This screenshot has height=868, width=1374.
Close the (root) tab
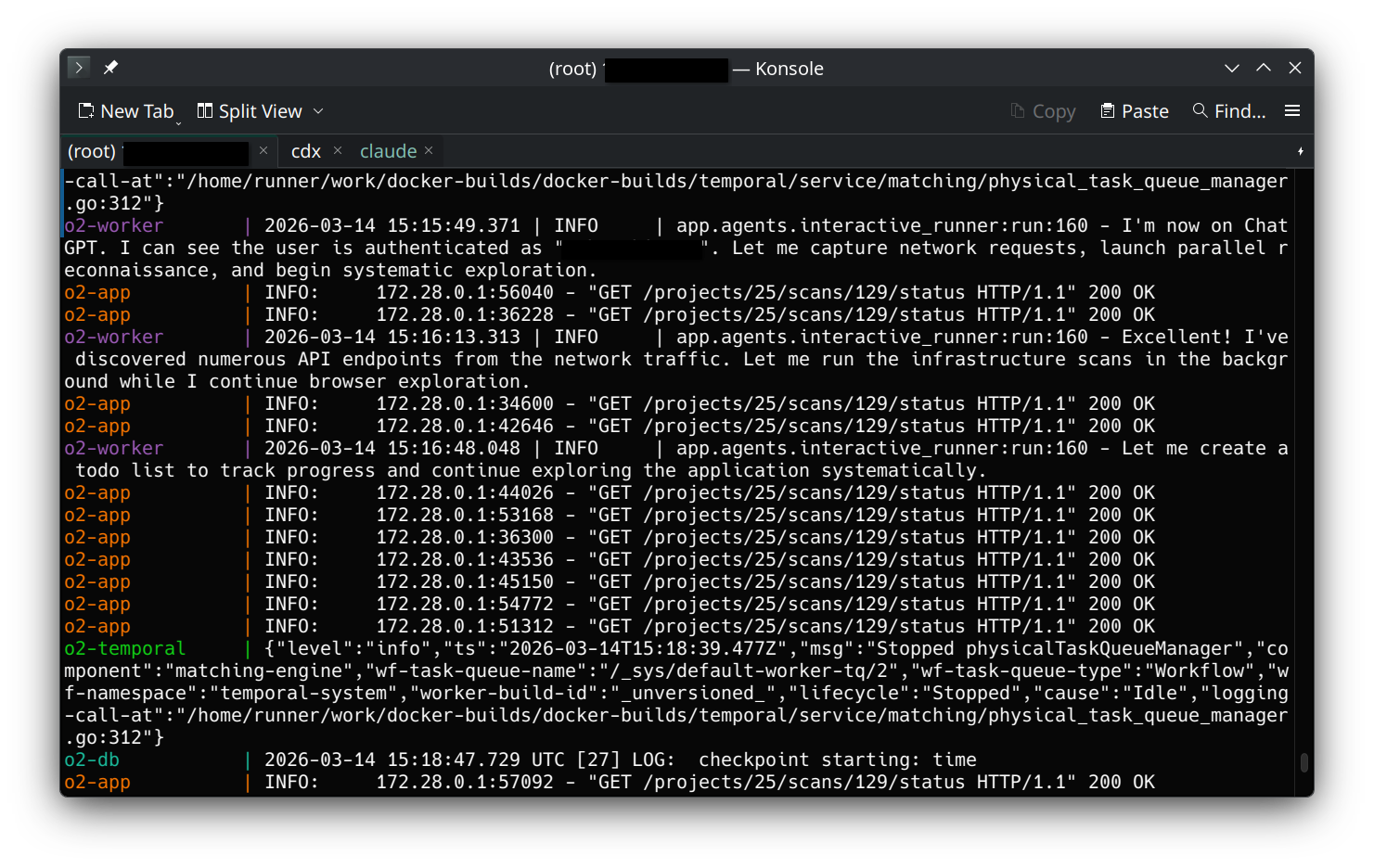(x=263, y=150)
